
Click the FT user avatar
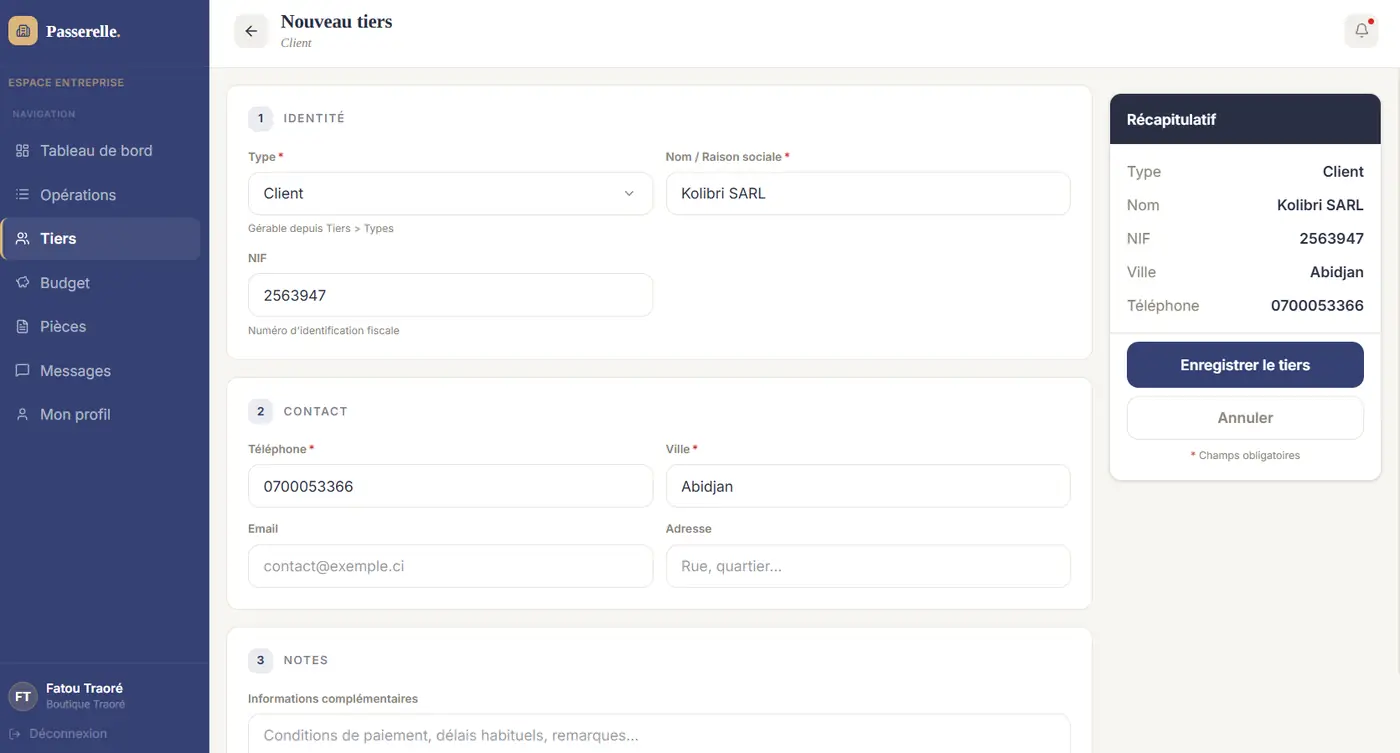tap(23, 696)
